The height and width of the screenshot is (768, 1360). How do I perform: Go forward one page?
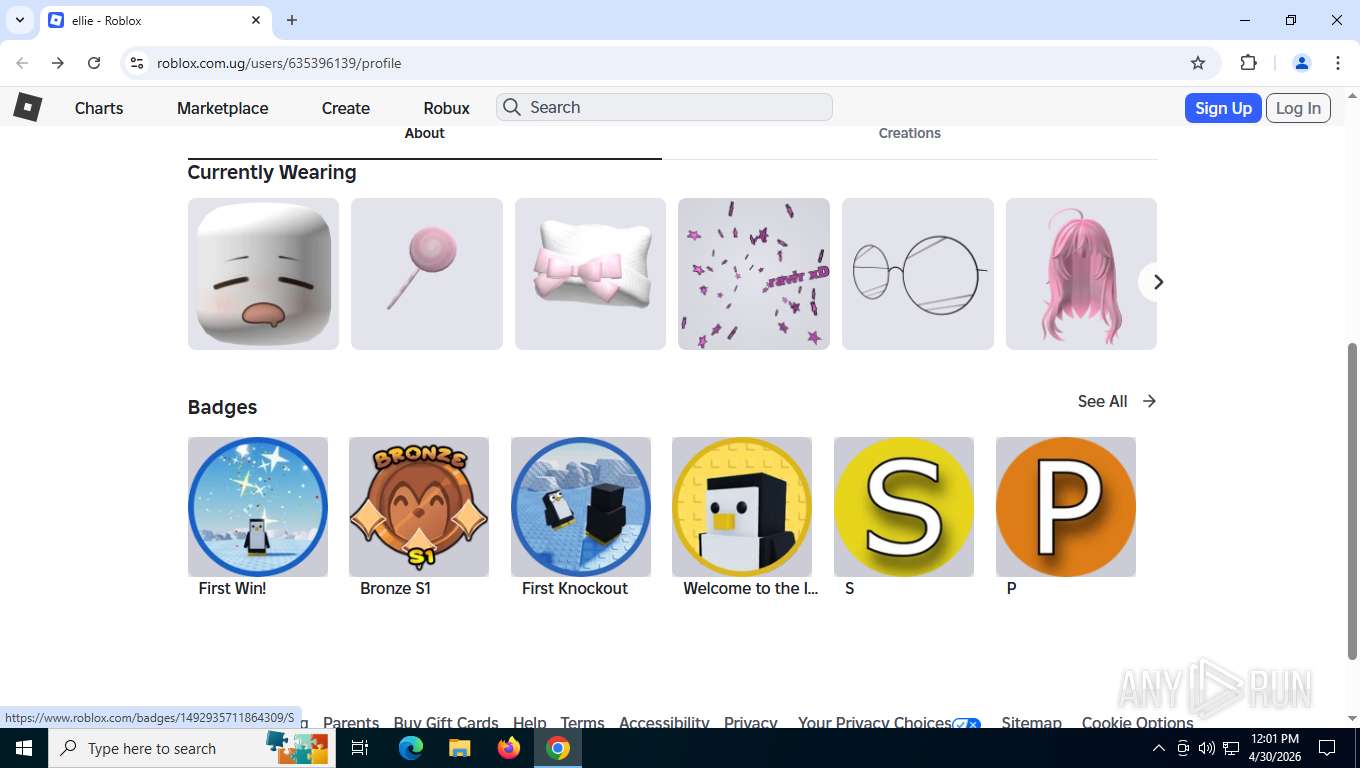(x=58, y=63)
